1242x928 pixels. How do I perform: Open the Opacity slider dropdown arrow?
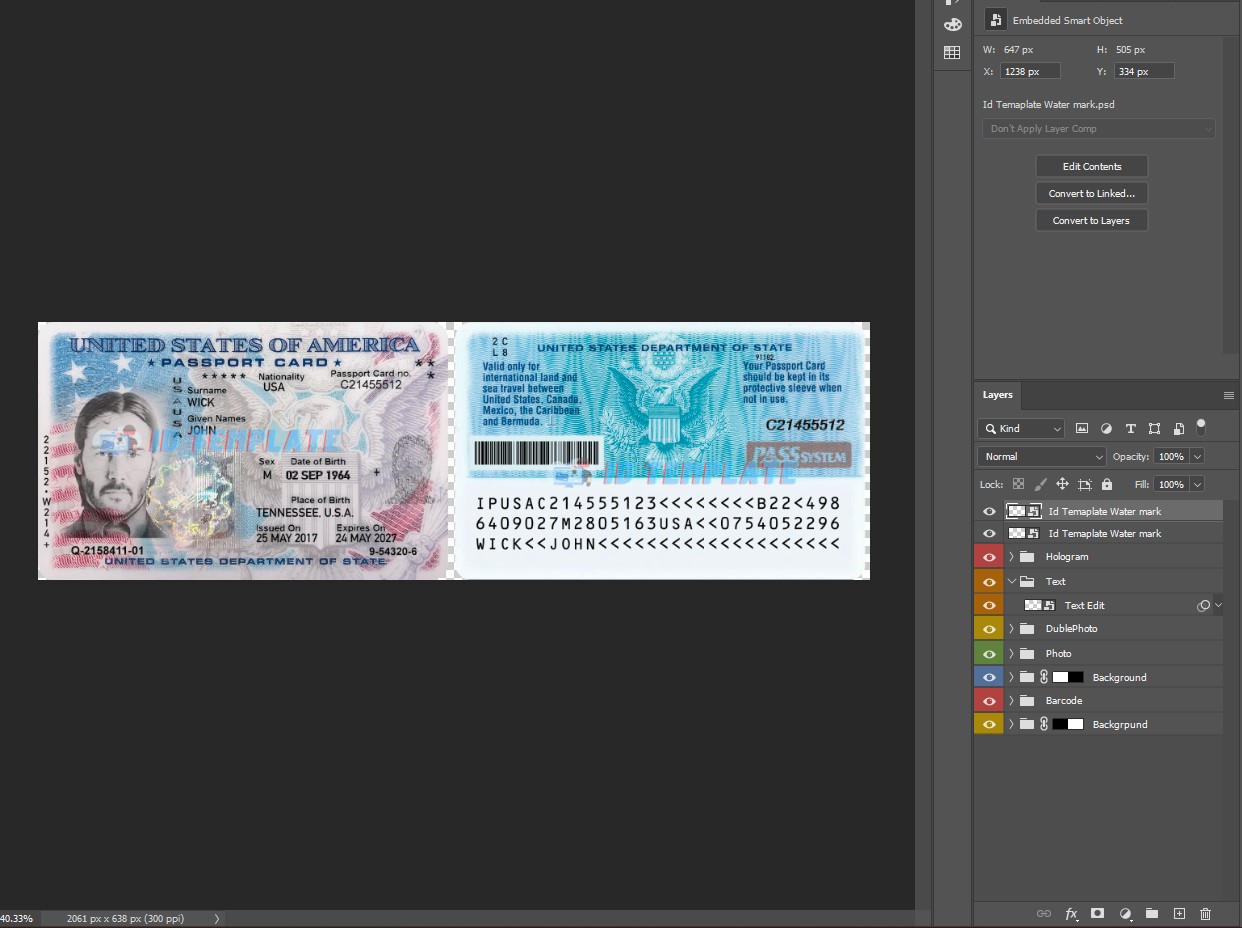coord(1197,456)
